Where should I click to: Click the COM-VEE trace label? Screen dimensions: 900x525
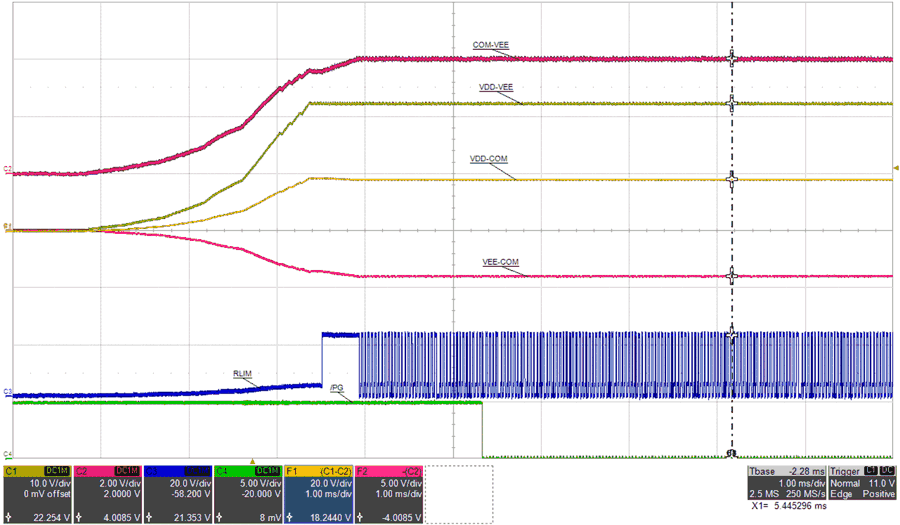pos(491,45)
